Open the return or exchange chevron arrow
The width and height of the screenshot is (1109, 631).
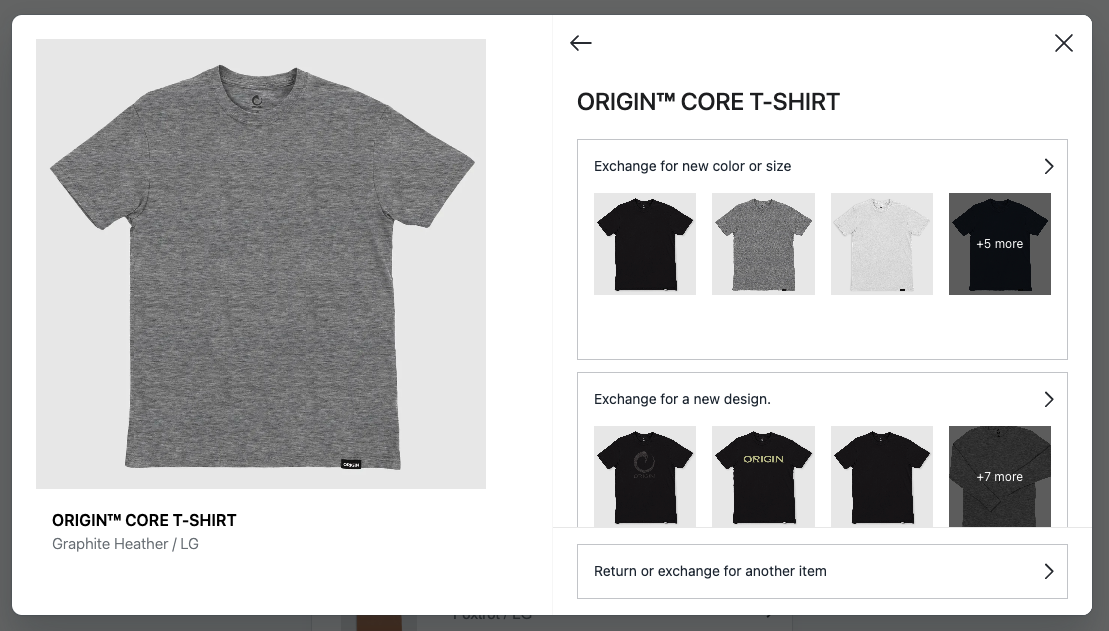(1049, 572)
